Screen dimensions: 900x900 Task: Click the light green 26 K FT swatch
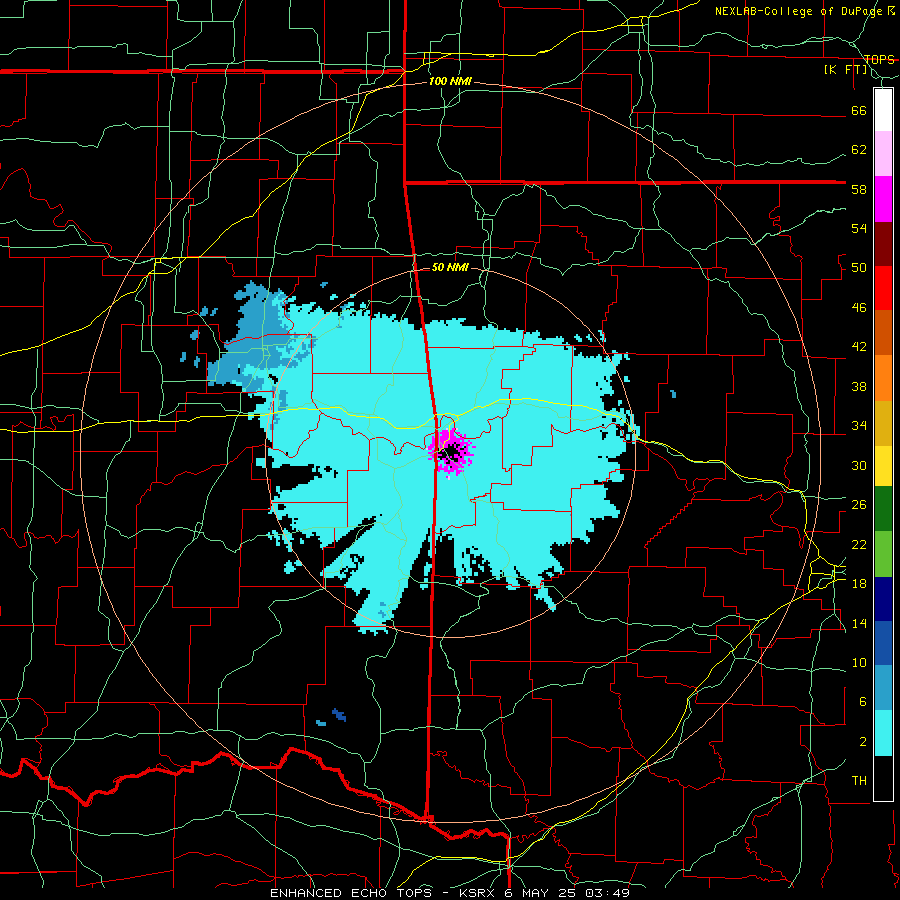tap(883, 554)
